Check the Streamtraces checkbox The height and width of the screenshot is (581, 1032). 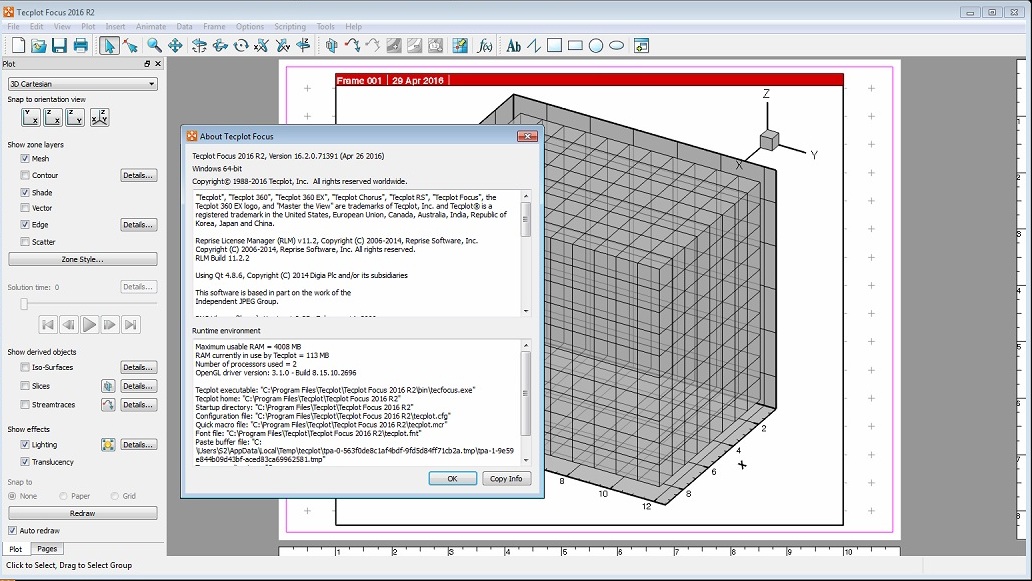tap(25, 405)
